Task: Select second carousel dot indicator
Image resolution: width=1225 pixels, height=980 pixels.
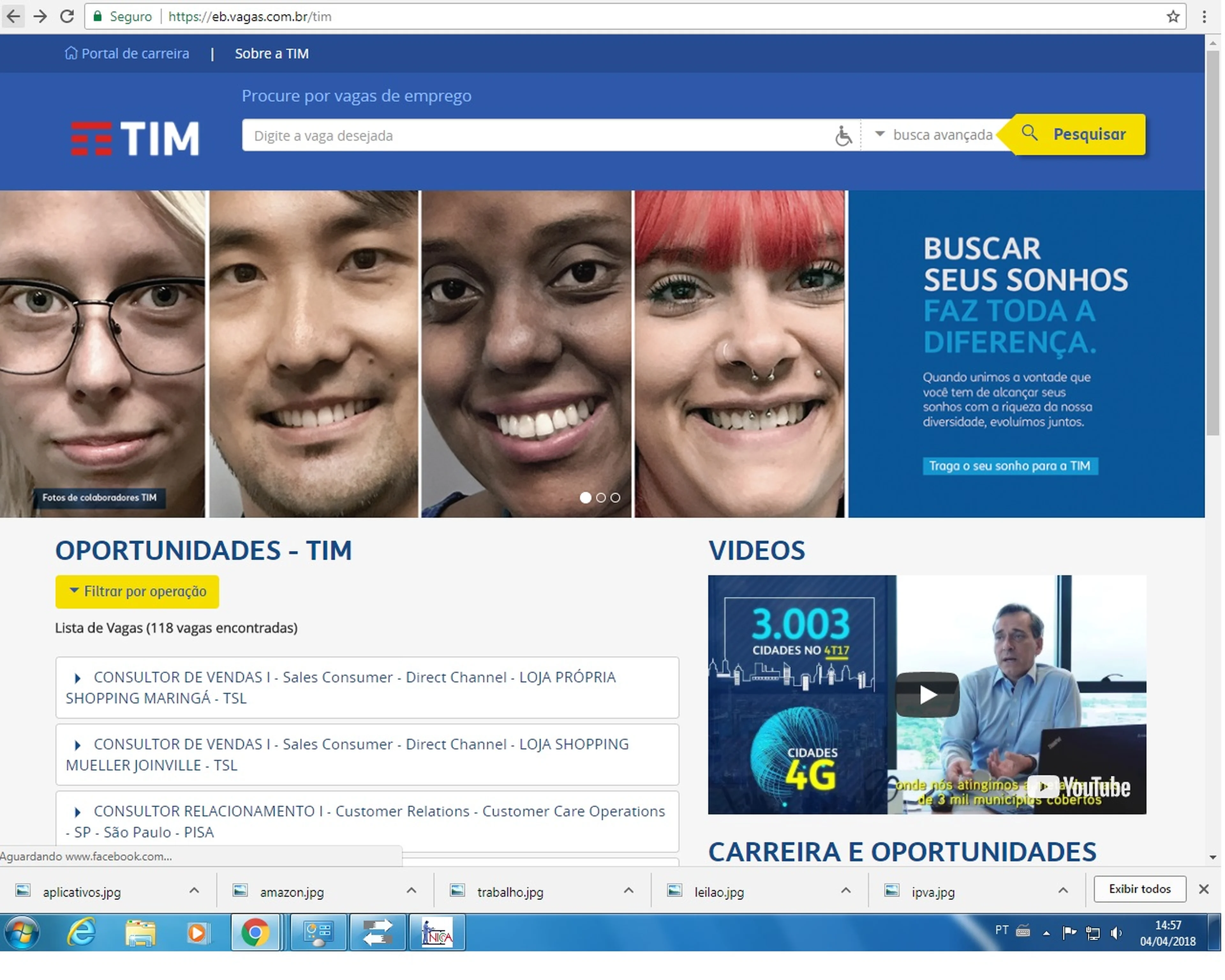Action: tap(601, 498)
